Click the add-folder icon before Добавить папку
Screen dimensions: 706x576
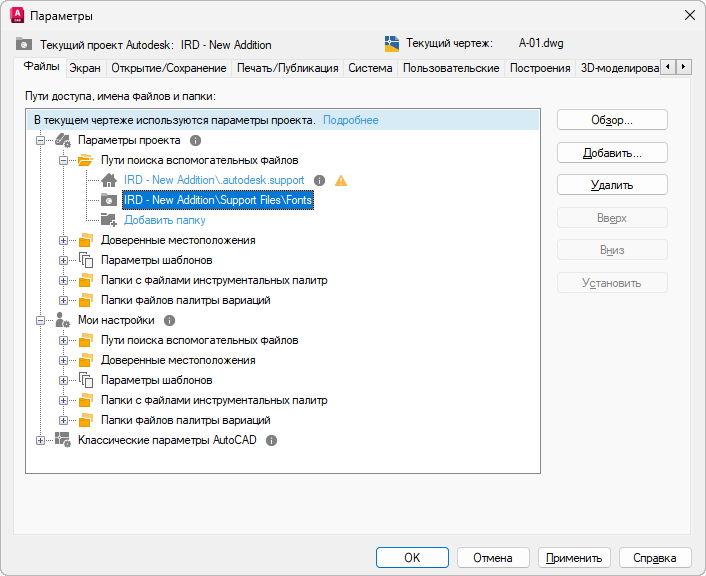tap(109, 220)
